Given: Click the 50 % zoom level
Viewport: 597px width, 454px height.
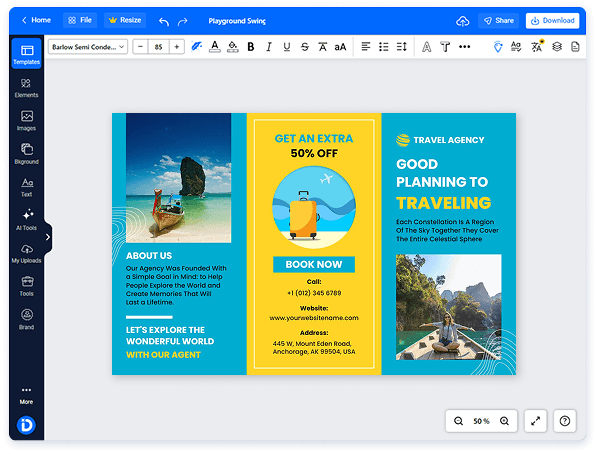Looking at the screenshot, I should click(x=481, y=421).
